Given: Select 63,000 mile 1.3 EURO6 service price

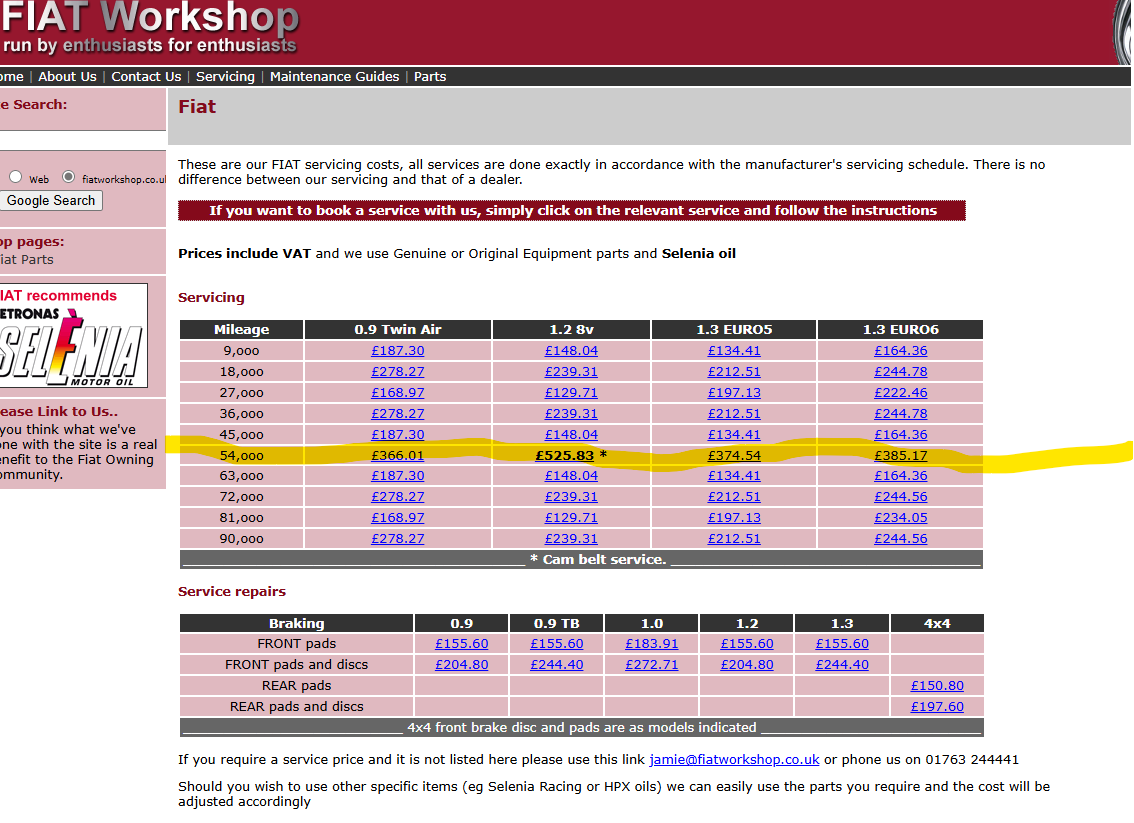Looking at the screenshot, I should pos(900,476).
